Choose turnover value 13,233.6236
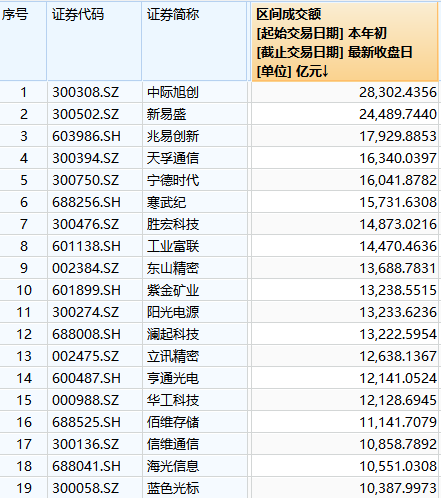Image resolution: width=441 pixels, height=498 pixels. tap(398, 312)
